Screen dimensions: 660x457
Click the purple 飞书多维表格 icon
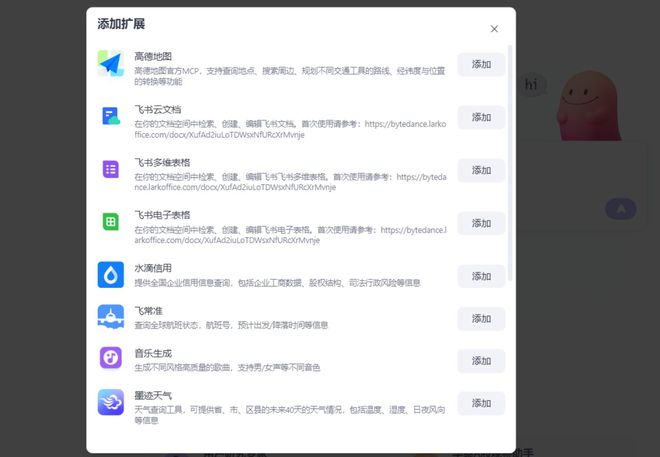point(111,170)
